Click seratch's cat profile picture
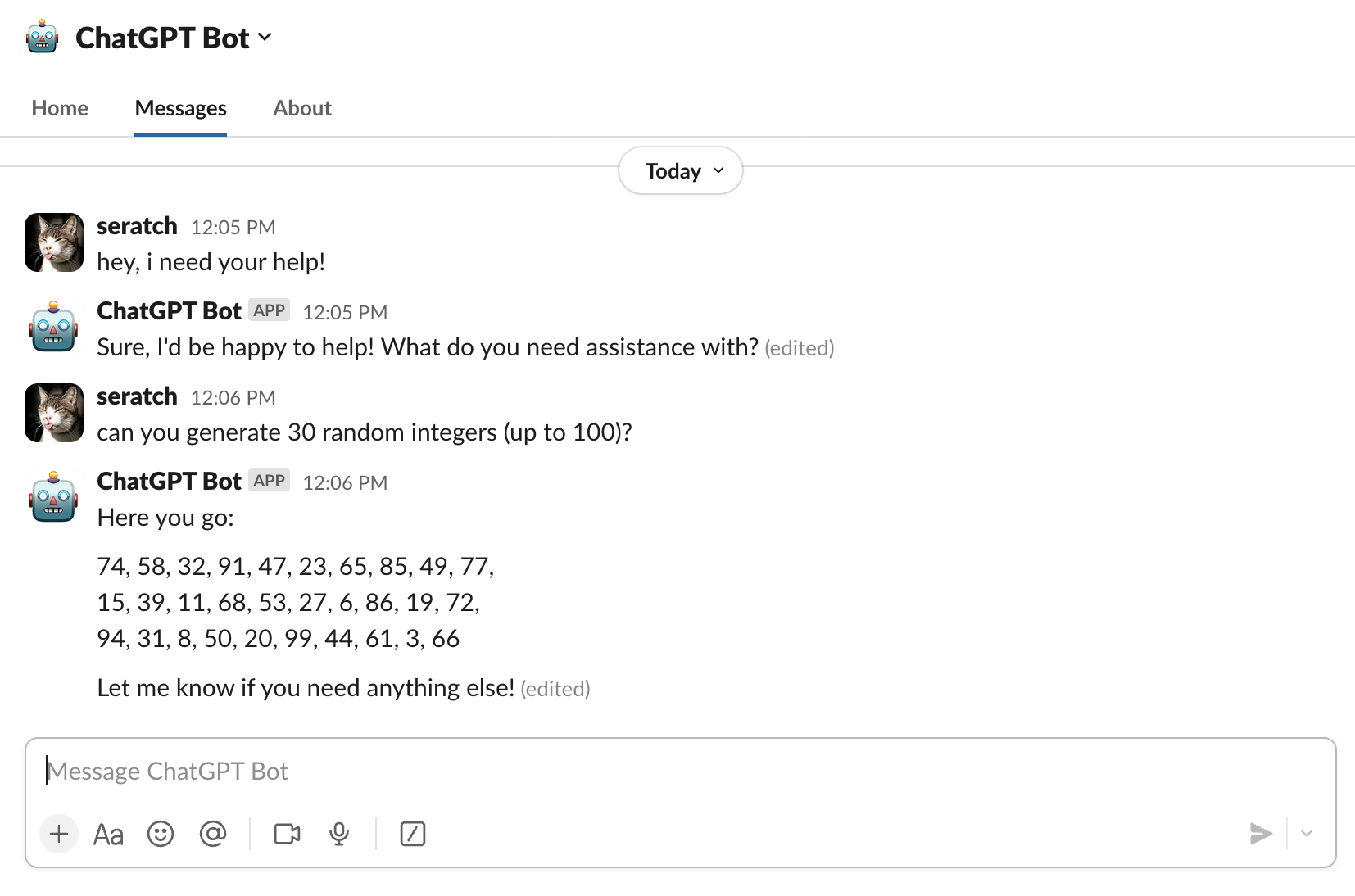1355x896 pixels. click(x=53, y=242)
